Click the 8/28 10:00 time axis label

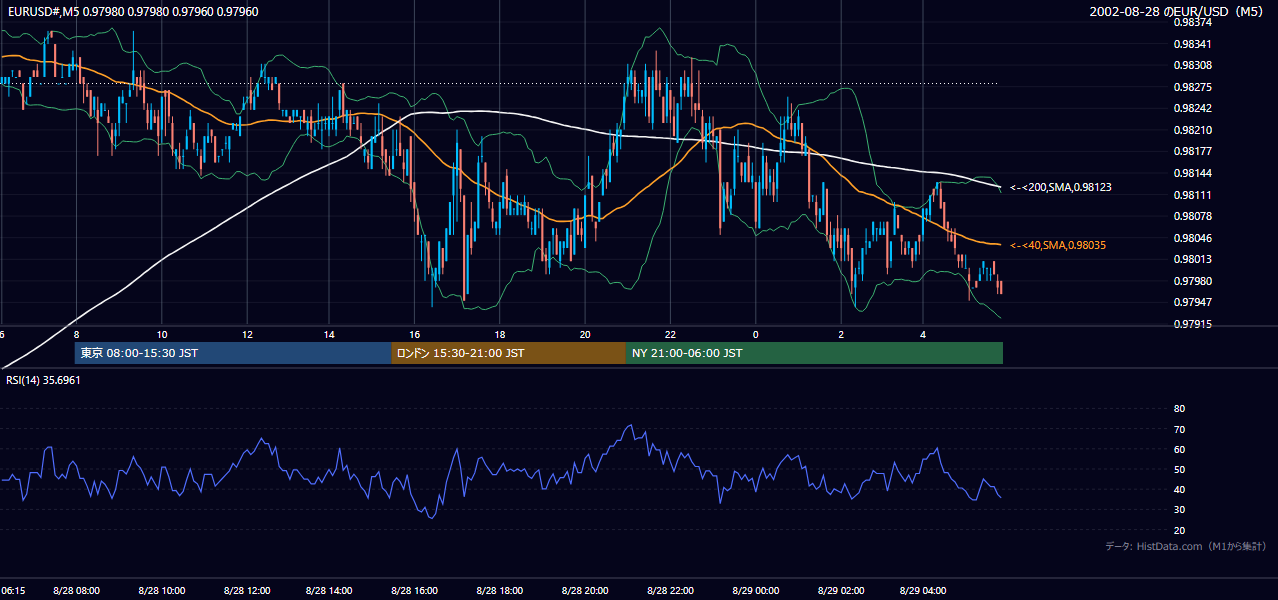coord(162,590)
